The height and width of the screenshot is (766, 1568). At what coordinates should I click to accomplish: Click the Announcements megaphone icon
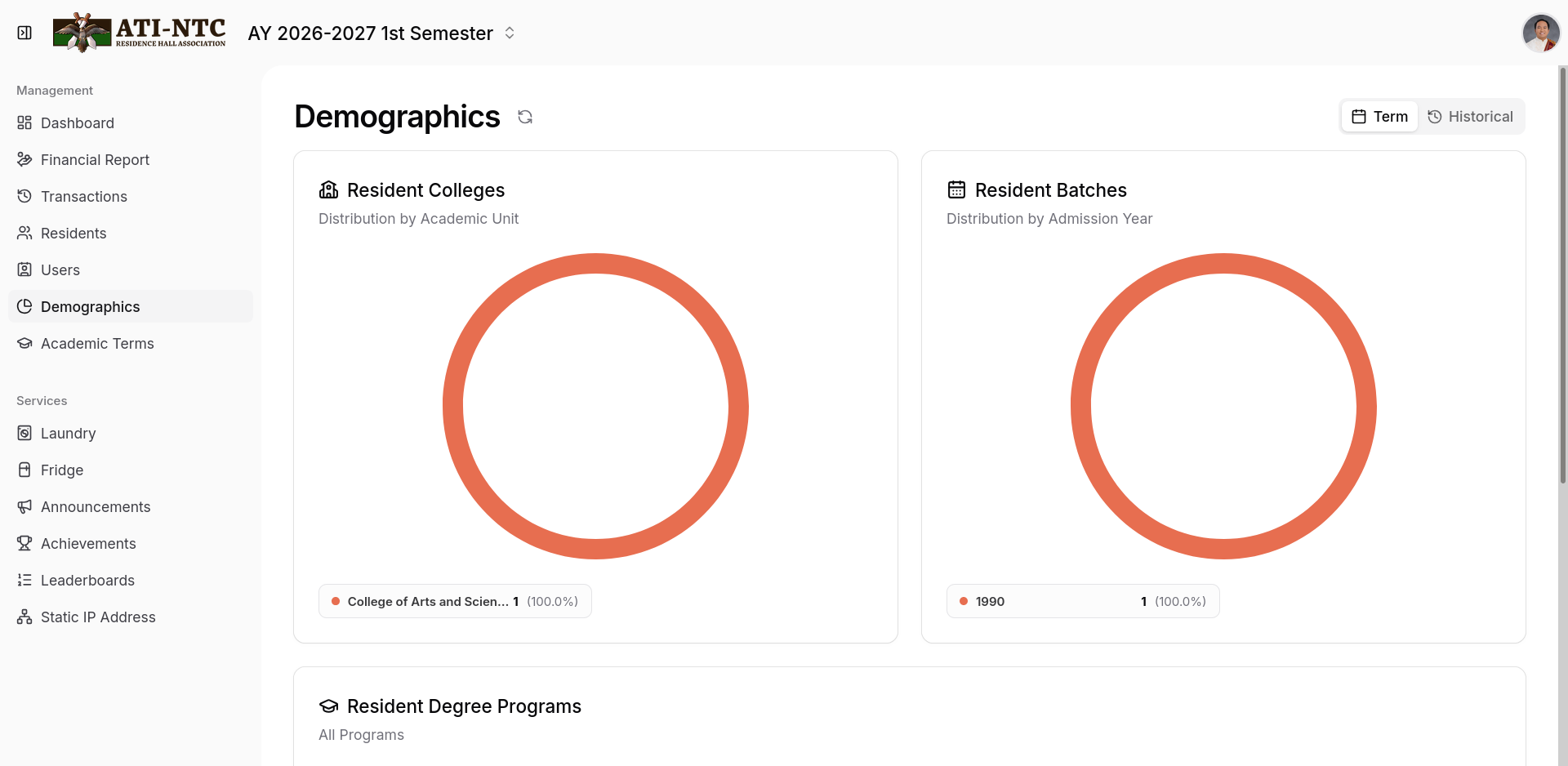click(24, 506)
